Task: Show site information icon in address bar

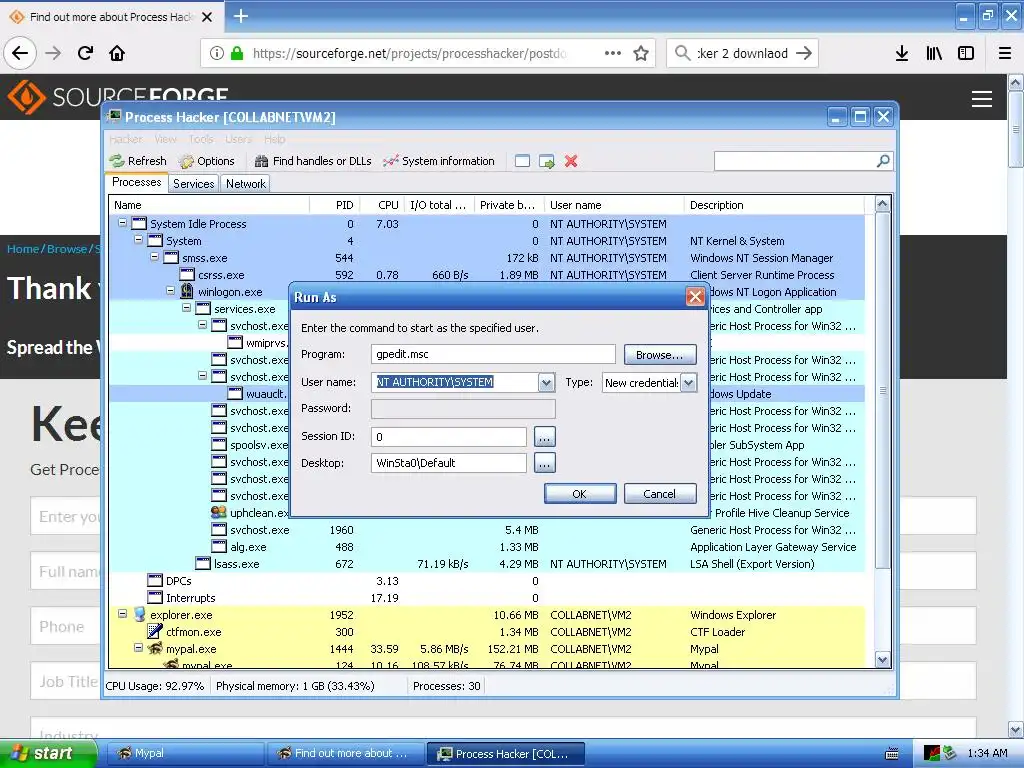Action: pos(217,53)
